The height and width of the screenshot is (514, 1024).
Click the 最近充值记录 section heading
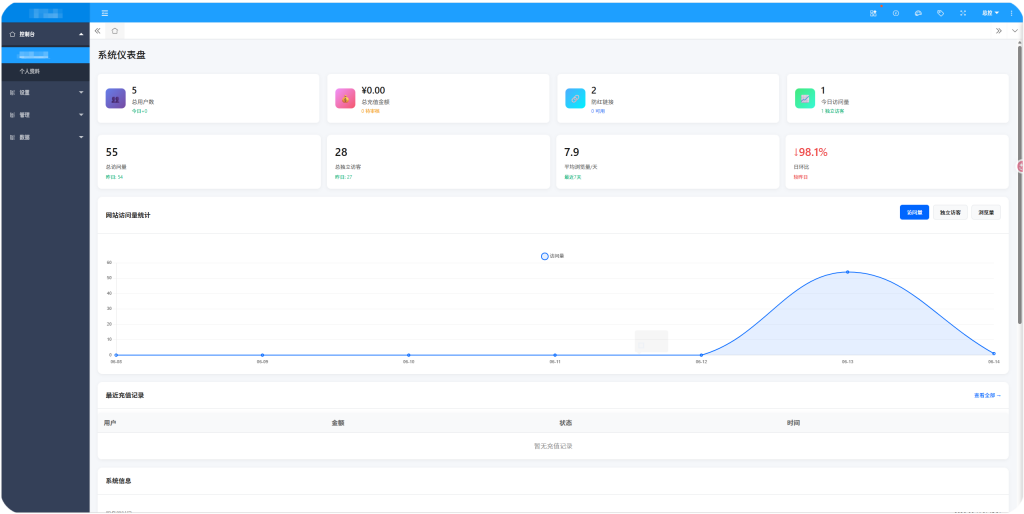(125, 395)
